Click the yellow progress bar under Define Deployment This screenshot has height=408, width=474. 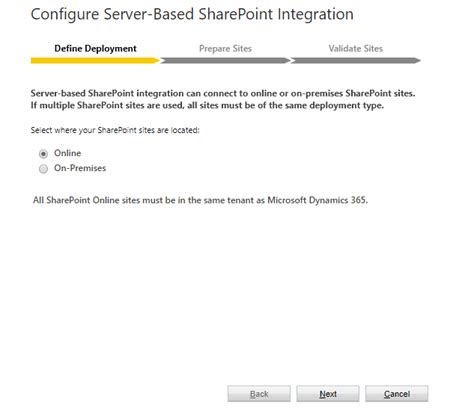pyautogui.click(x=95, y=61)
